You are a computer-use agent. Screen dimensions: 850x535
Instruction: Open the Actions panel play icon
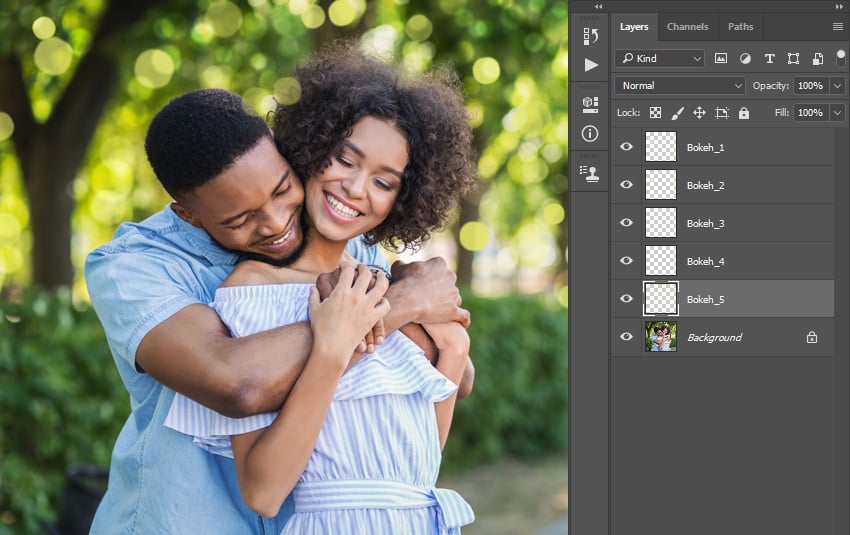coord(590,64)
